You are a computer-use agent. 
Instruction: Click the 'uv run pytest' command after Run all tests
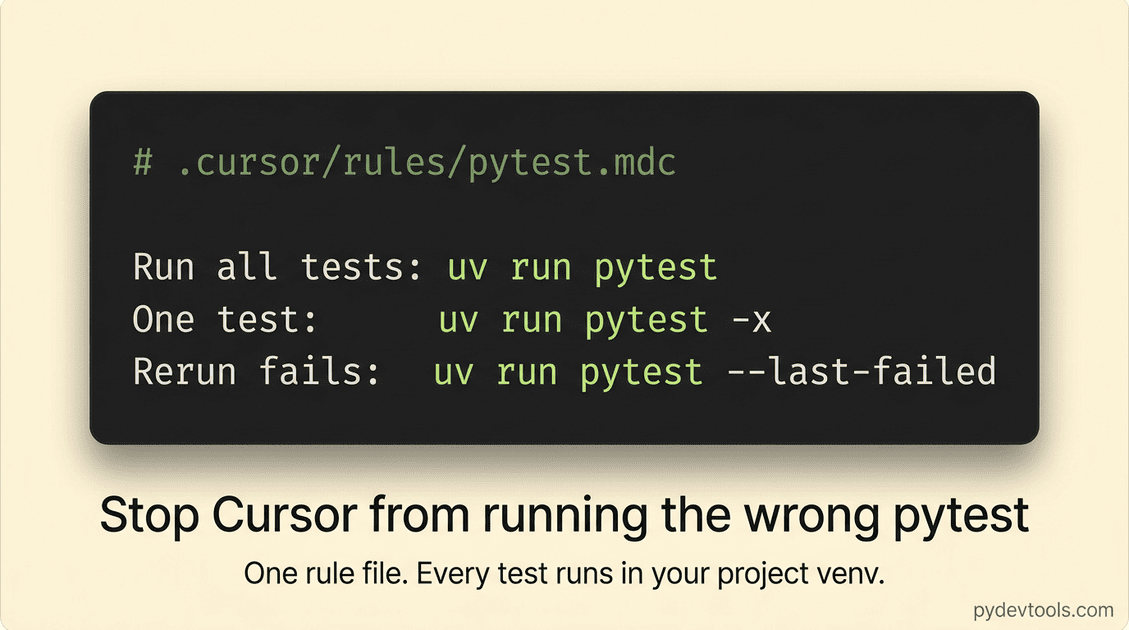[x=583, y=269]
